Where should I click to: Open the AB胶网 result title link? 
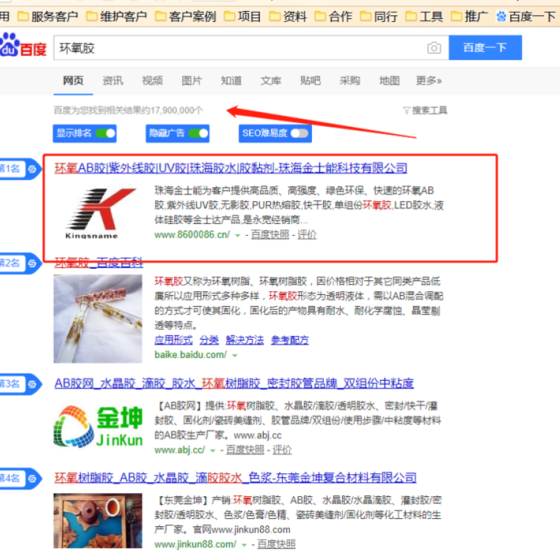234,383
